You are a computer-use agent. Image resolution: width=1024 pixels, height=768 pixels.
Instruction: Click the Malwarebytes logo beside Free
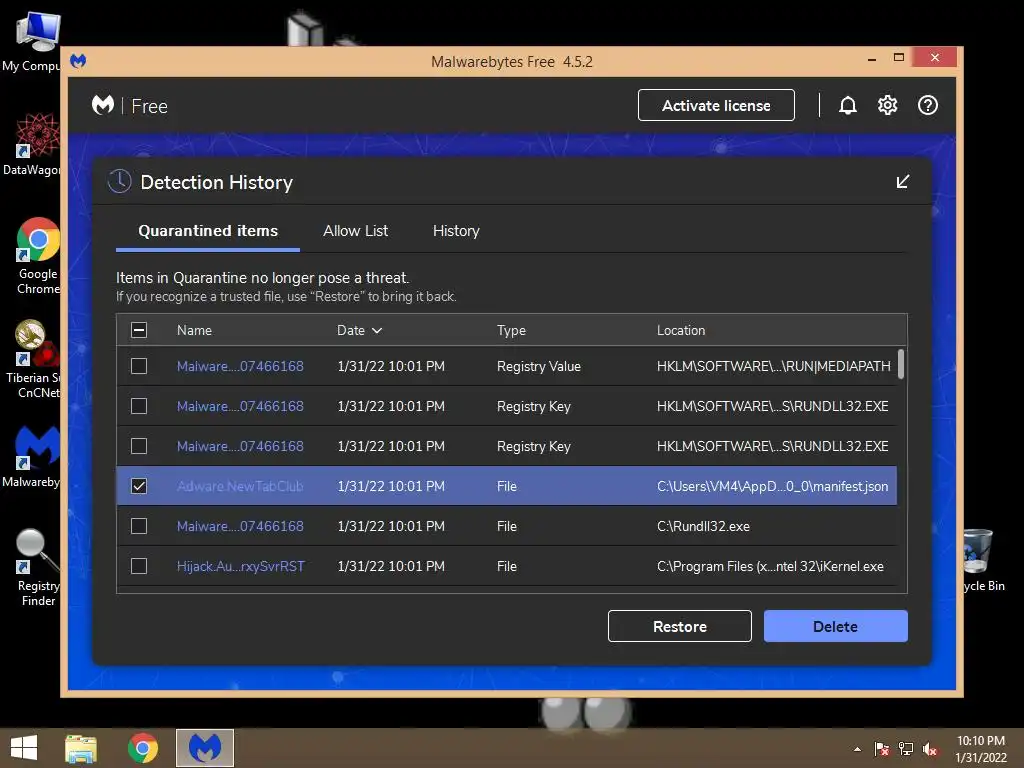click(103, 104)
